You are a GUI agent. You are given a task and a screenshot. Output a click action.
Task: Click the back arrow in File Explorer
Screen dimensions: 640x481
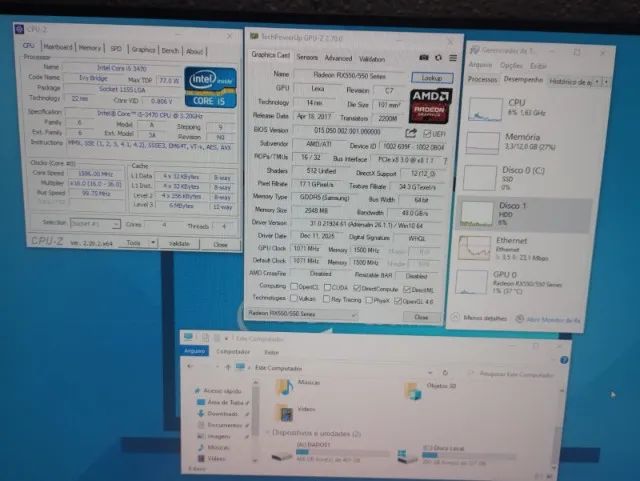190,366
